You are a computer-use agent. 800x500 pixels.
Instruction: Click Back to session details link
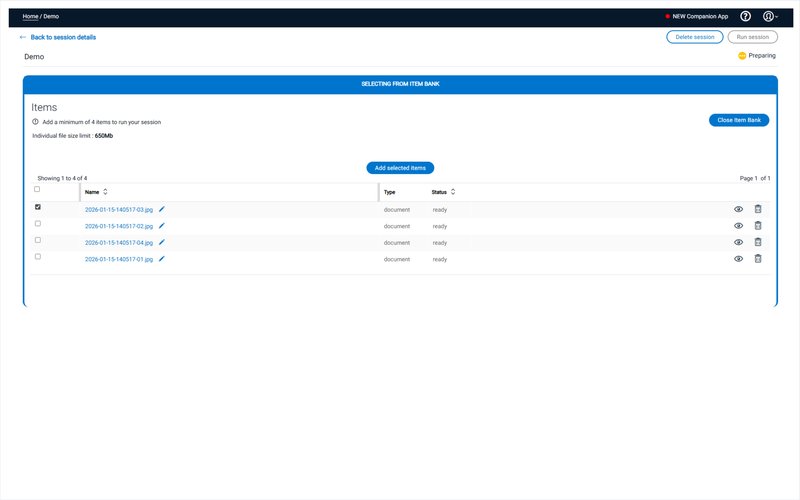click(62, 37)
